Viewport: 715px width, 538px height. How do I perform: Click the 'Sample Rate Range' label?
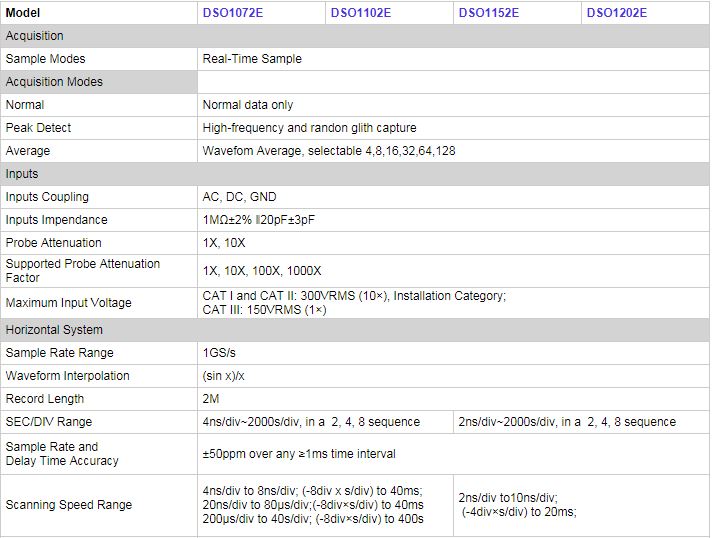pos(59,353)
